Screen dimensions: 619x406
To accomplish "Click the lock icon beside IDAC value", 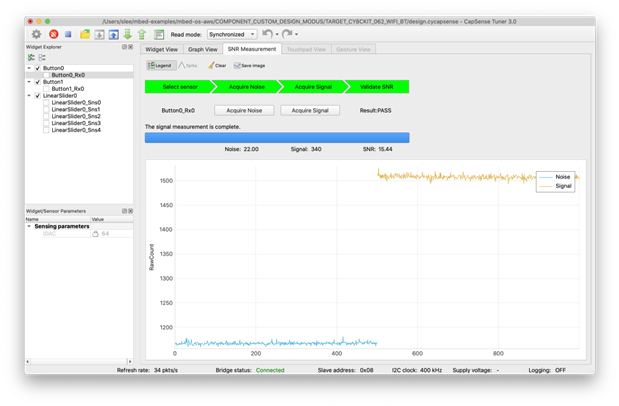I will [x=95, y=234].
